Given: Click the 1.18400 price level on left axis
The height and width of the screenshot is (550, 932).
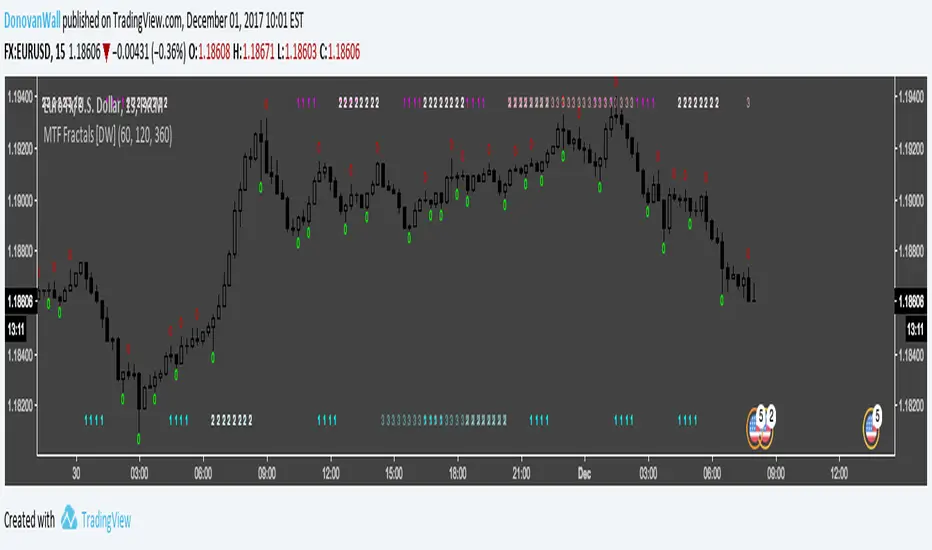Looking at the screenshot, I should 21,355.
